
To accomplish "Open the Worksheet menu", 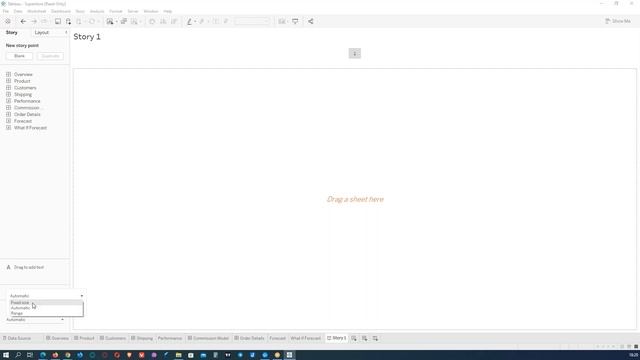I will (37, 11).
